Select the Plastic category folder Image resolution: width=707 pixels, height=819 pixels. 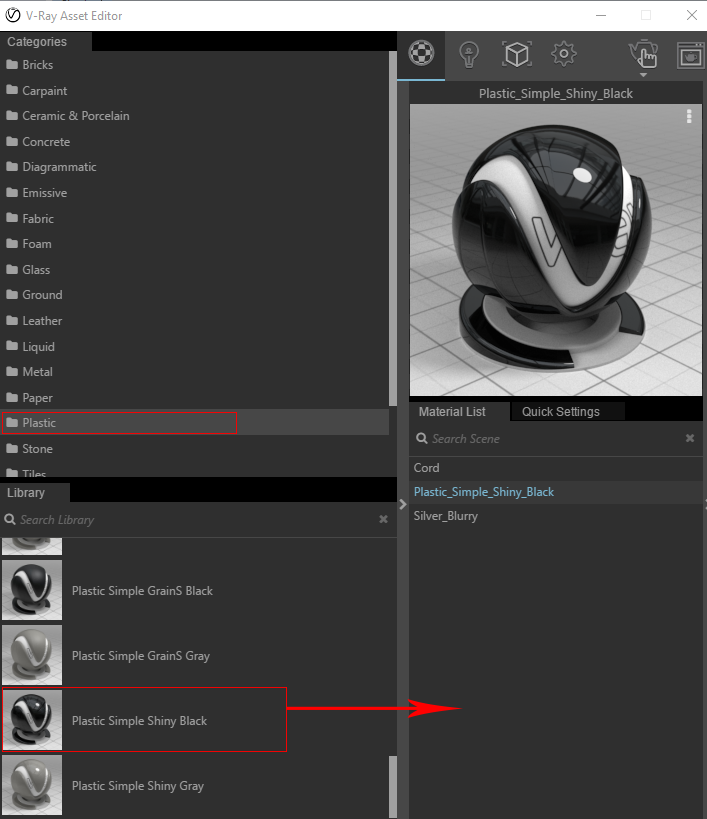point(195,423)
